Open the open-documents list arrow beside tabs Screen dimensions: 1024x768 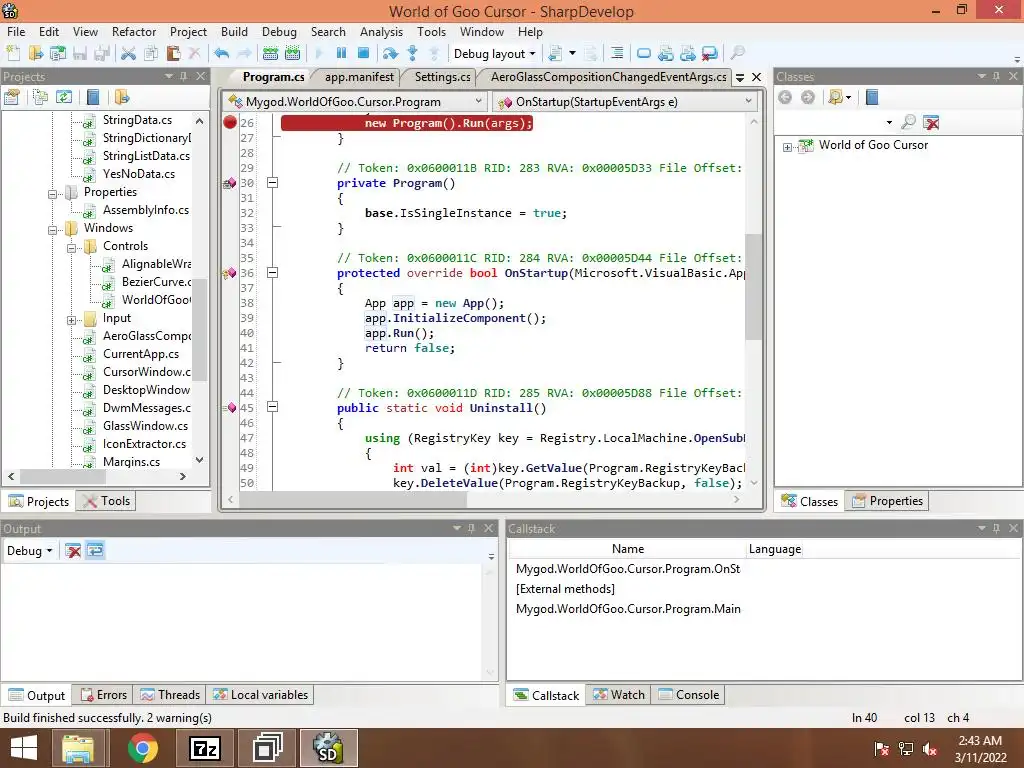(740, 77)
